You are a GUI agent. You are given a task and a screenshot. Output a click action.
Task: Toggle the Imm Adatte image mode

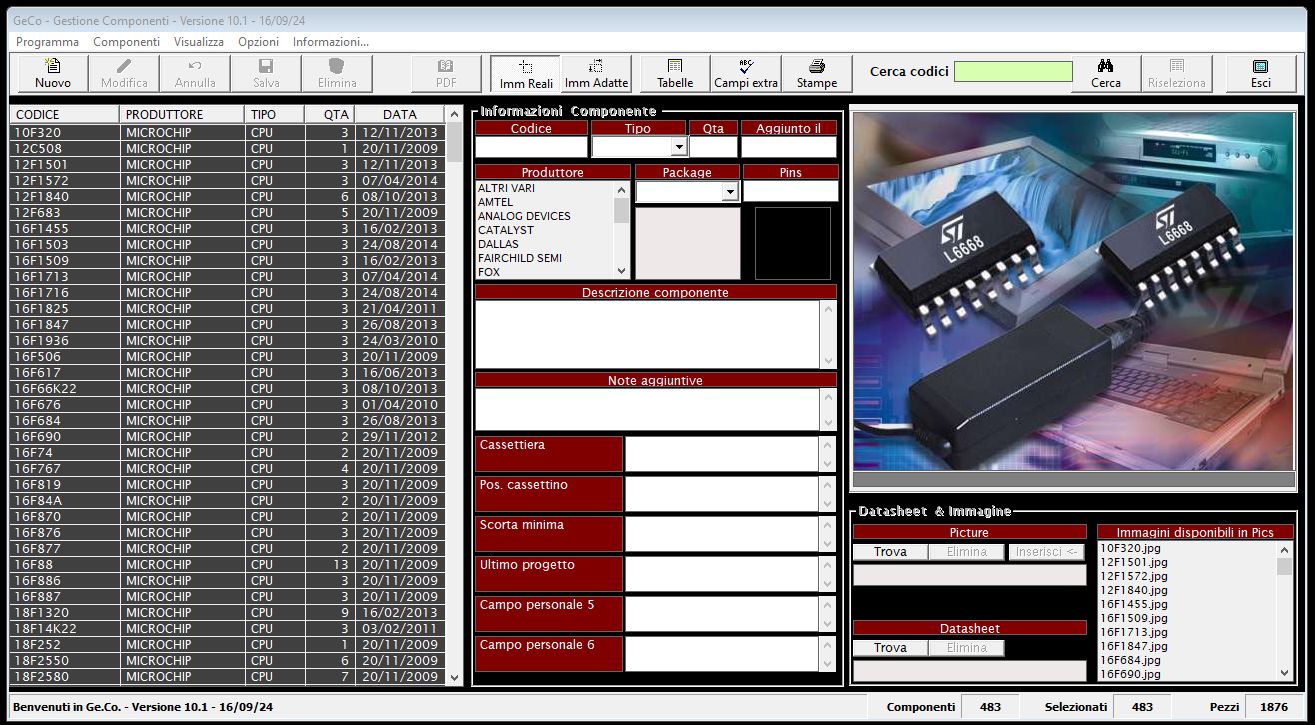point(597,73)
